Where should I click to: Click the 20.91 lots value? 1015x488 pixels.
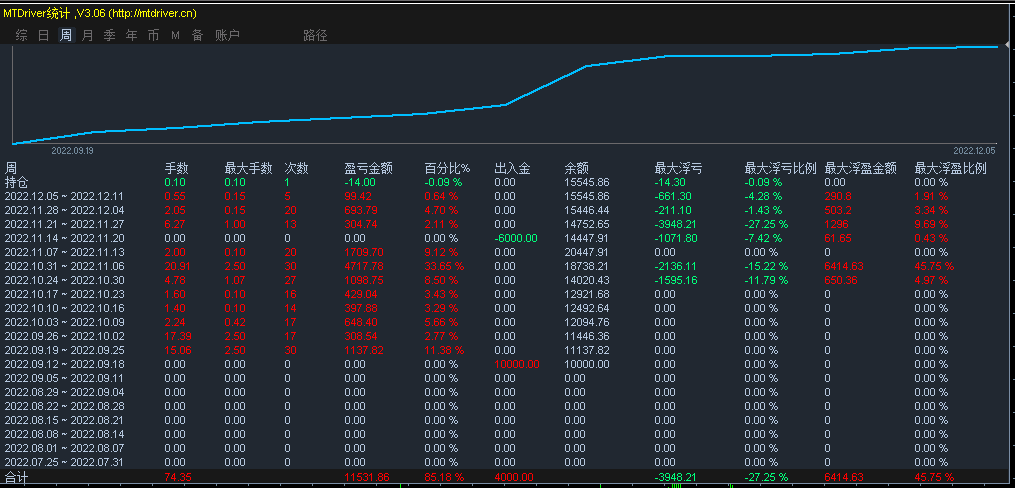[175, 266]
